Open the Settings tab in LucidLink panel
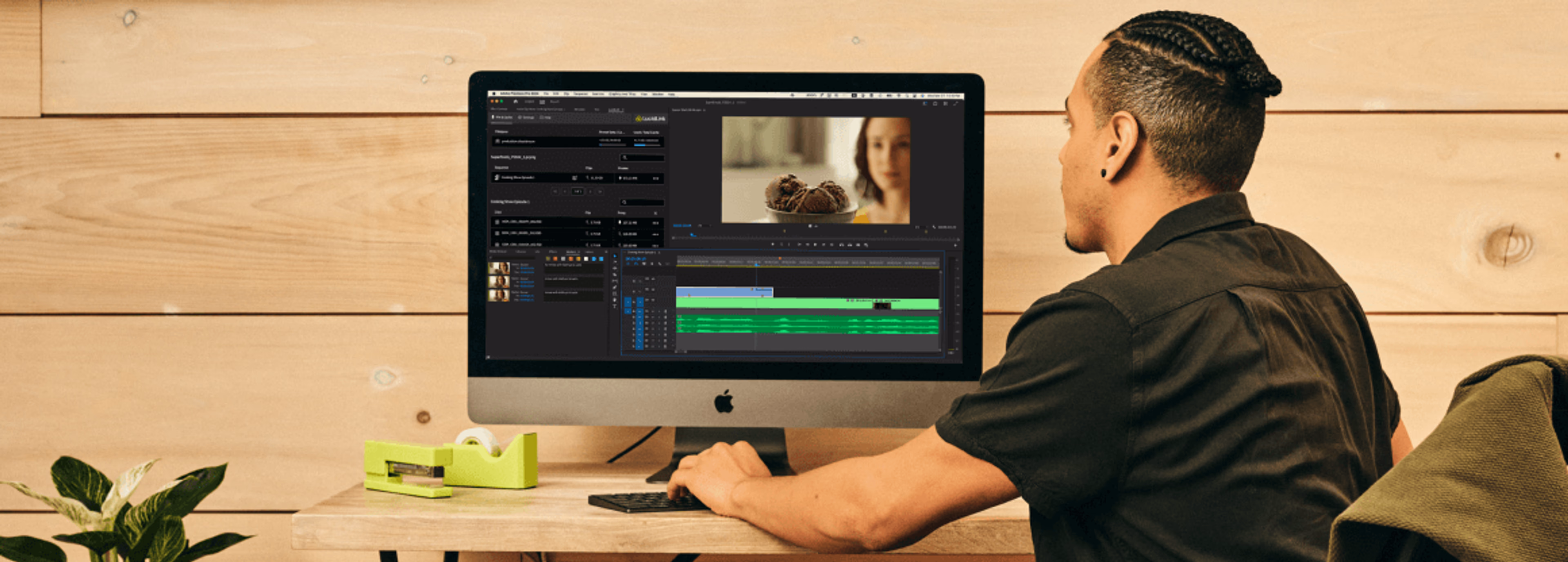The image size is (1568, 562). pos(526,118)
